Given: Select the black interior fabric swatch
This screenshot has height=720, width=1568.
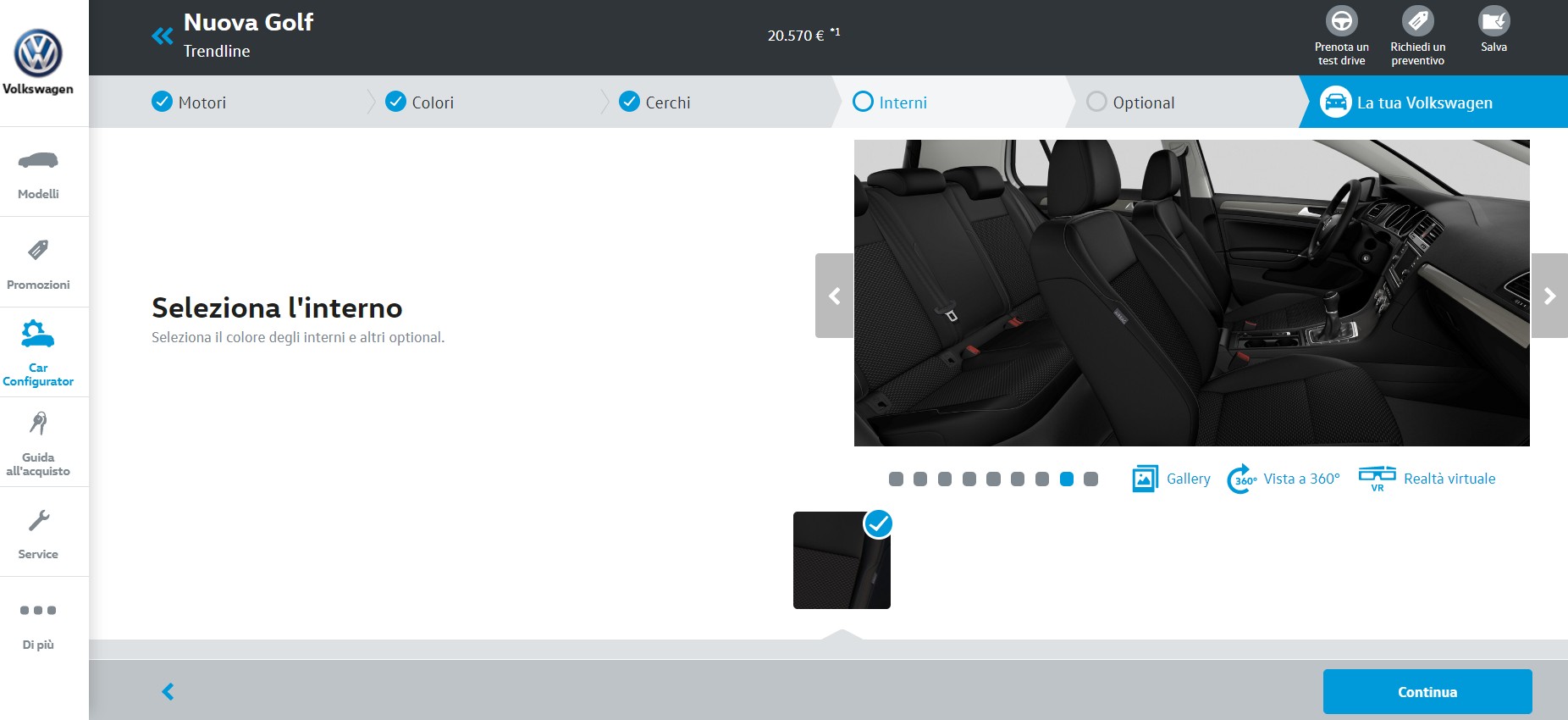Looking at the screenshot, I should [842, 560].
